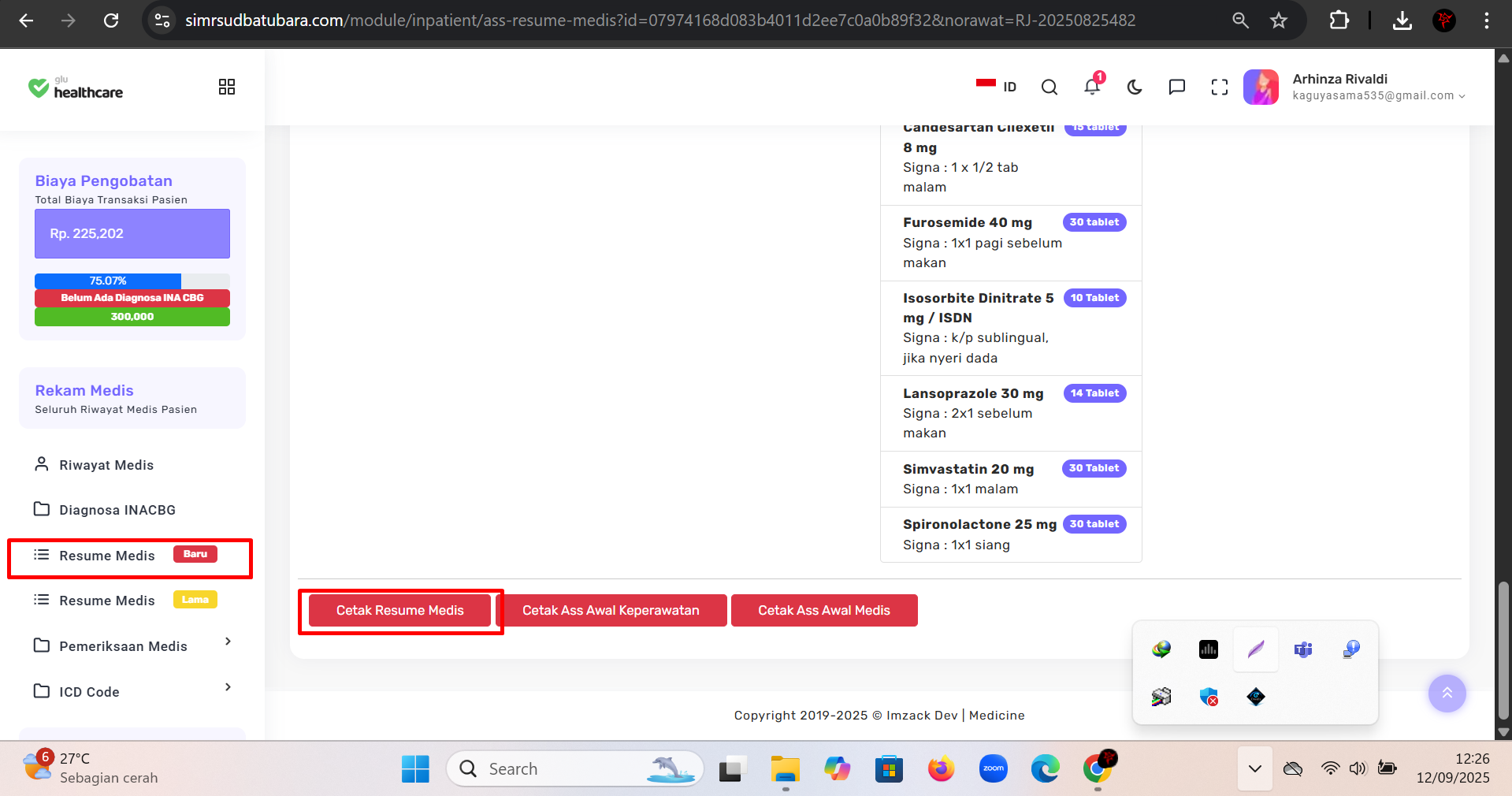Image resolution: width=1512 pixels, height=796 pixels.
Task: Click Cetak Ass Awal Medis button
Action: tap(824, 611)
